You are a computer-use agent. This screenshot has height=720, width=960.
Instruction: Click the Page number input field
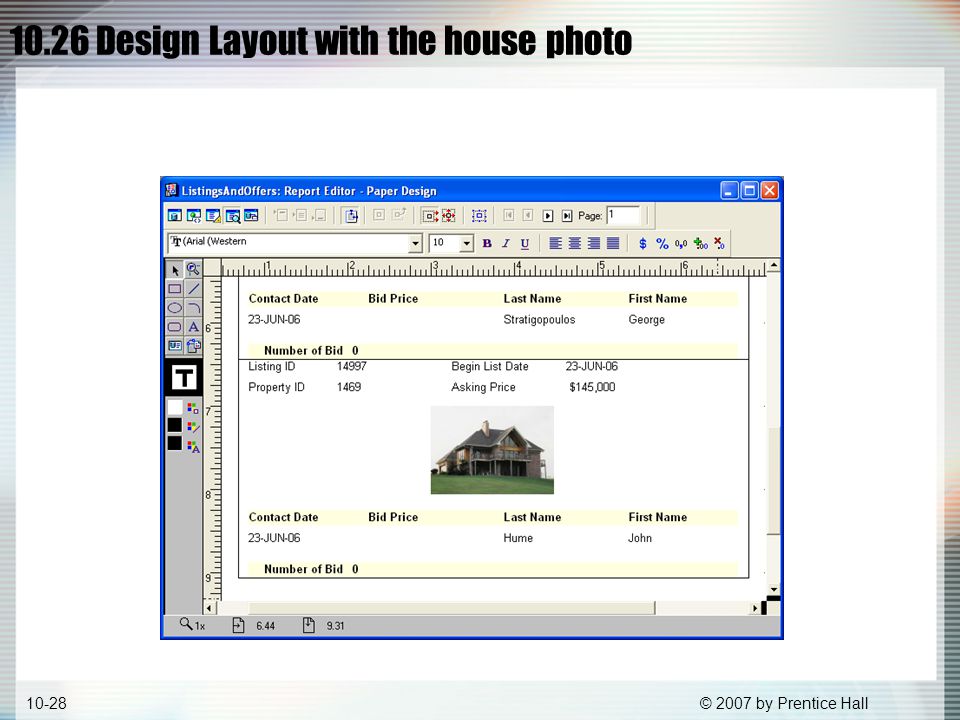[623, 216]
